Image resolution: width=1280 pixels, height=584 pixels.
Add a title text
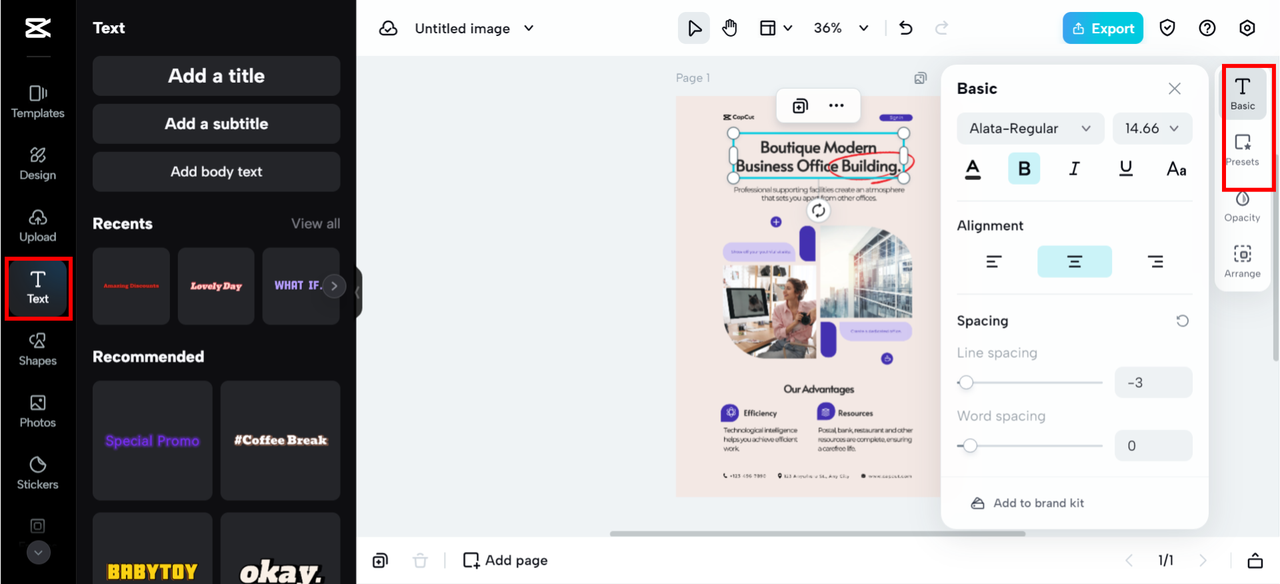pos(216,76)
